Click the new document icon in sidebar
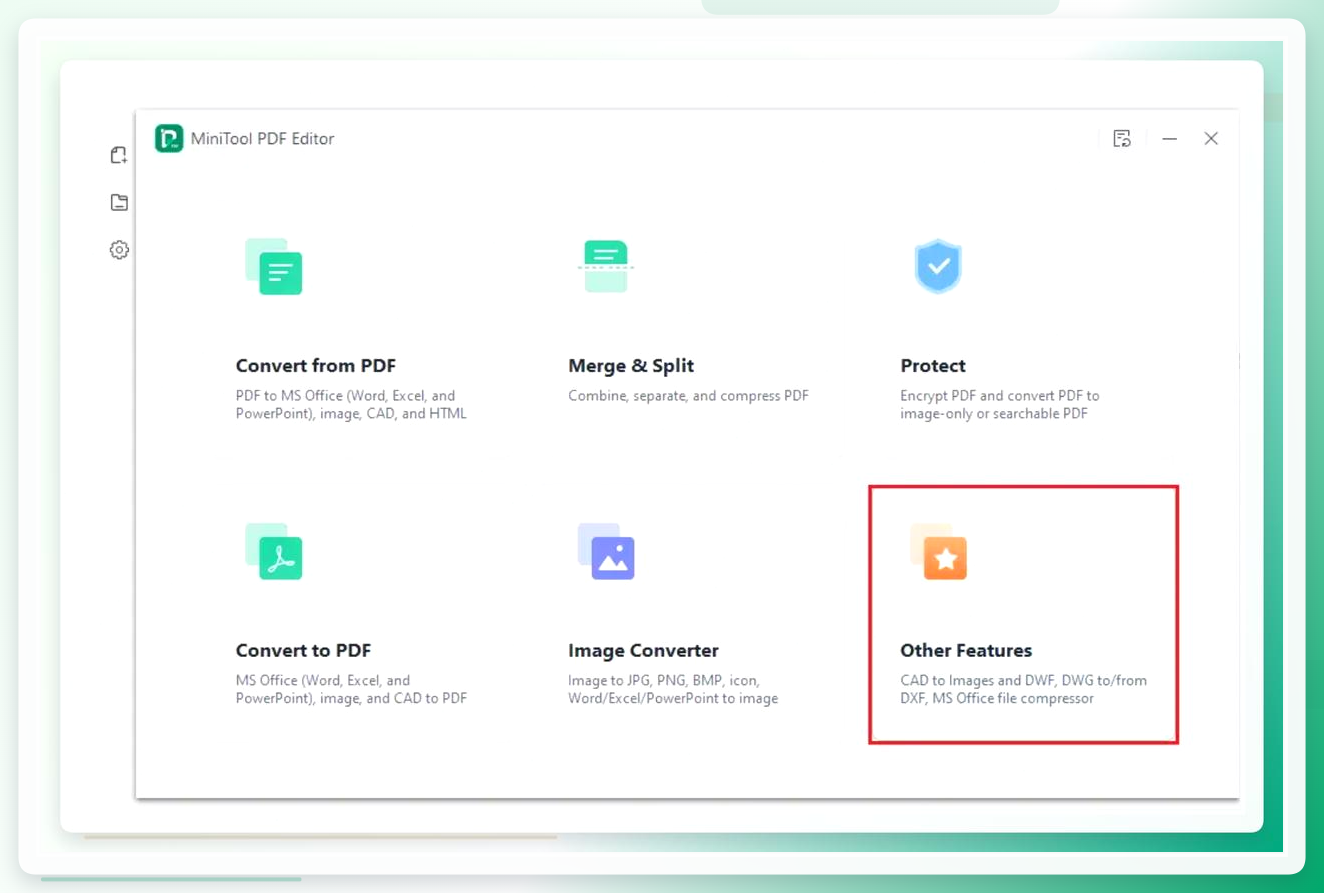The height and width of the screenshot is (893, 1324). point(119,155)
